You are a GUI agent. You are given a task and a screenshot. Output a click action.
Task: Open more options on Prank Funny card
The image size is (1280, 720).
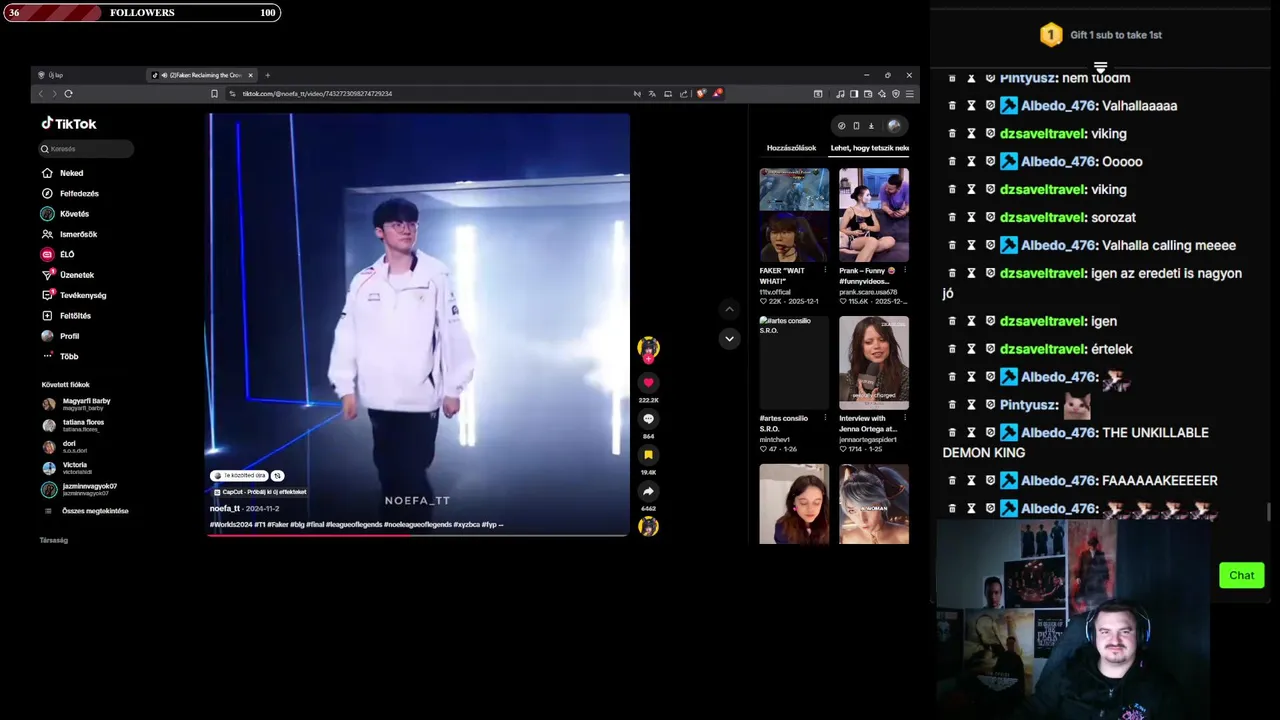pyautogui.click(x=905, y=270)
